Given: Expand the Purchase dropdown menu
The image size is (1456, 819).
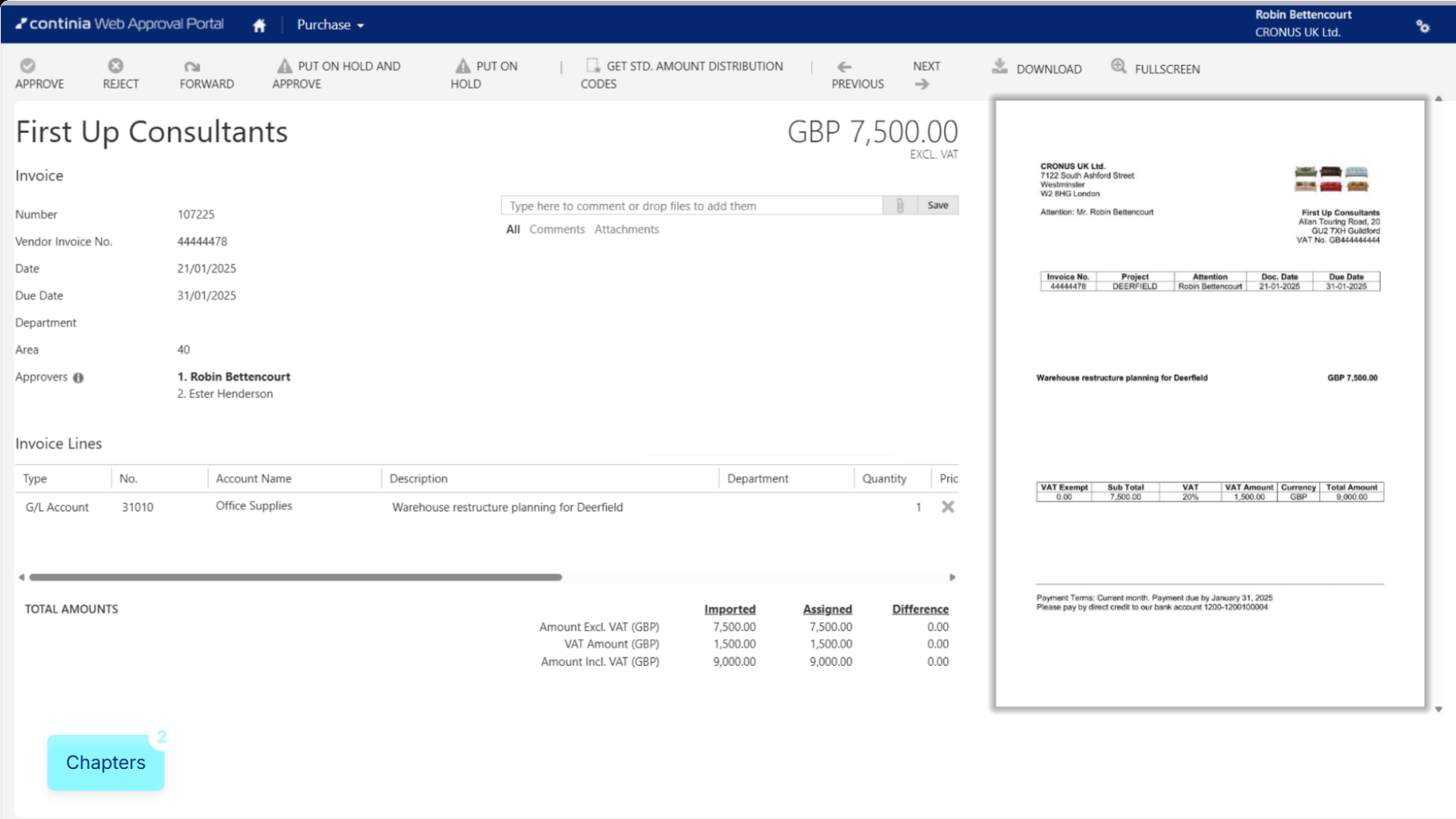Looking at the screenshot, I should [331, 25].
